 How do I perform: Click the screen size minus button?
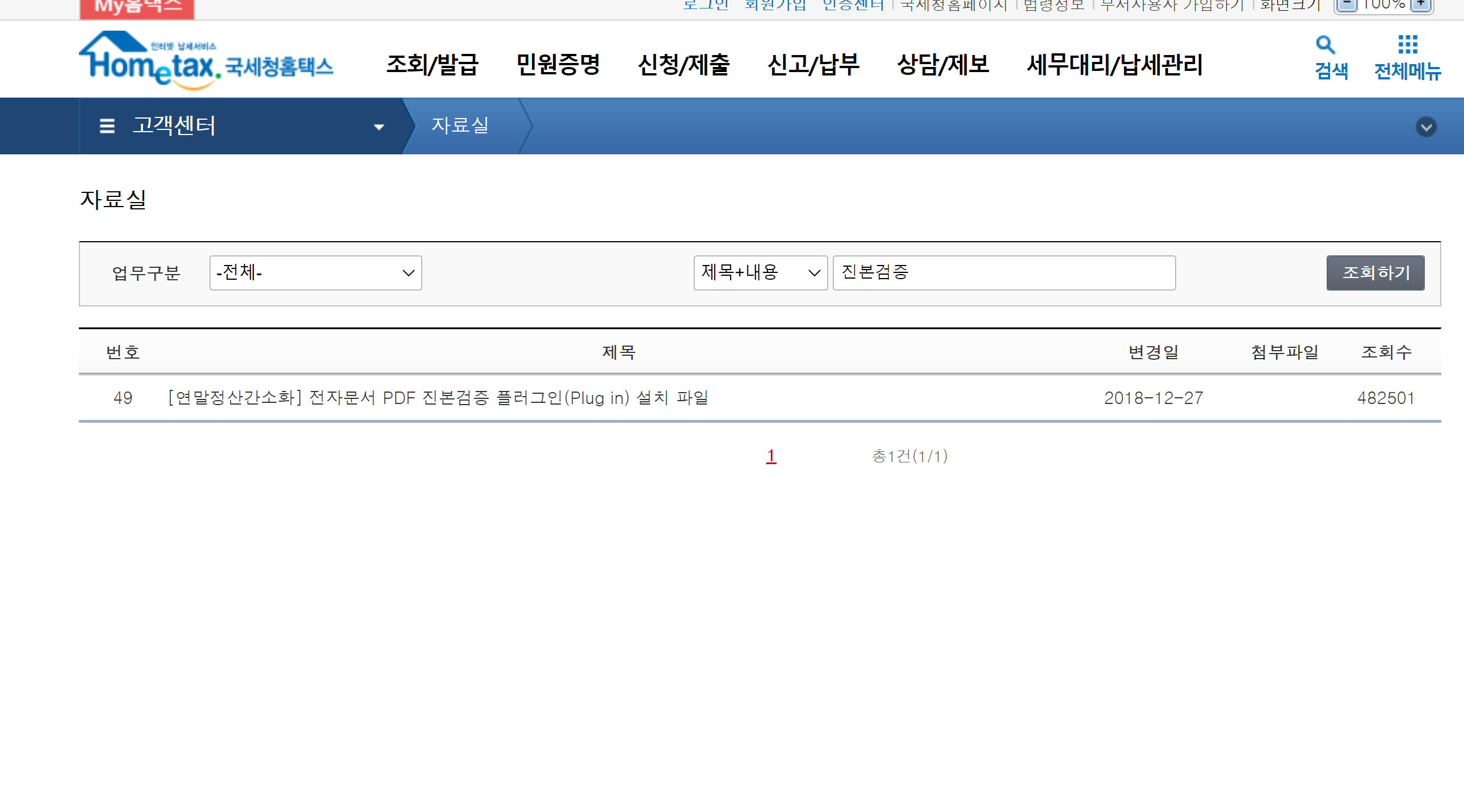pos(1346,4)
